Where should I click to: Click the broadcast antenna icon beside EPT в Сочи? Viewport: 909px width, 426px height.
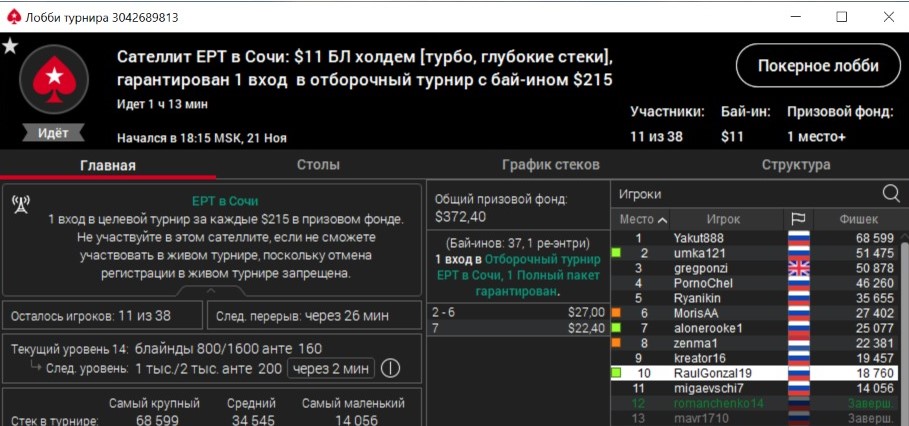coord(21,205)
